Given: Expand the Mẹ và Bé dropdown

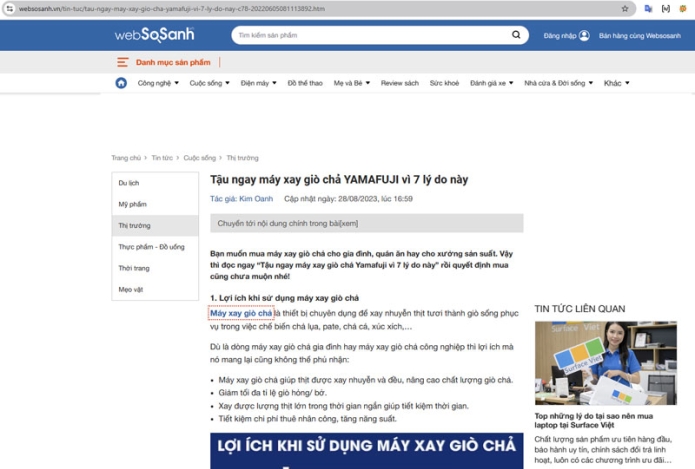Looking at the screenshot, I should coord(352,83).
